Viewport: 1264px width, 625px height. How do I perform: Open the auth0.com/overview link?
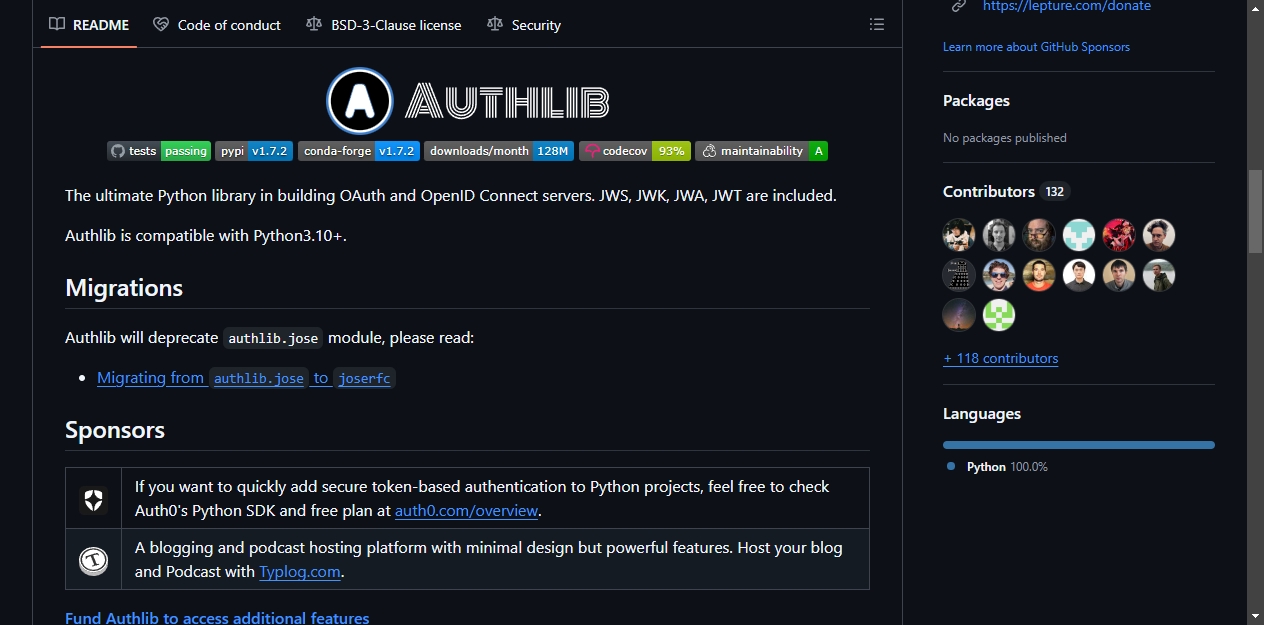[467, 511]
